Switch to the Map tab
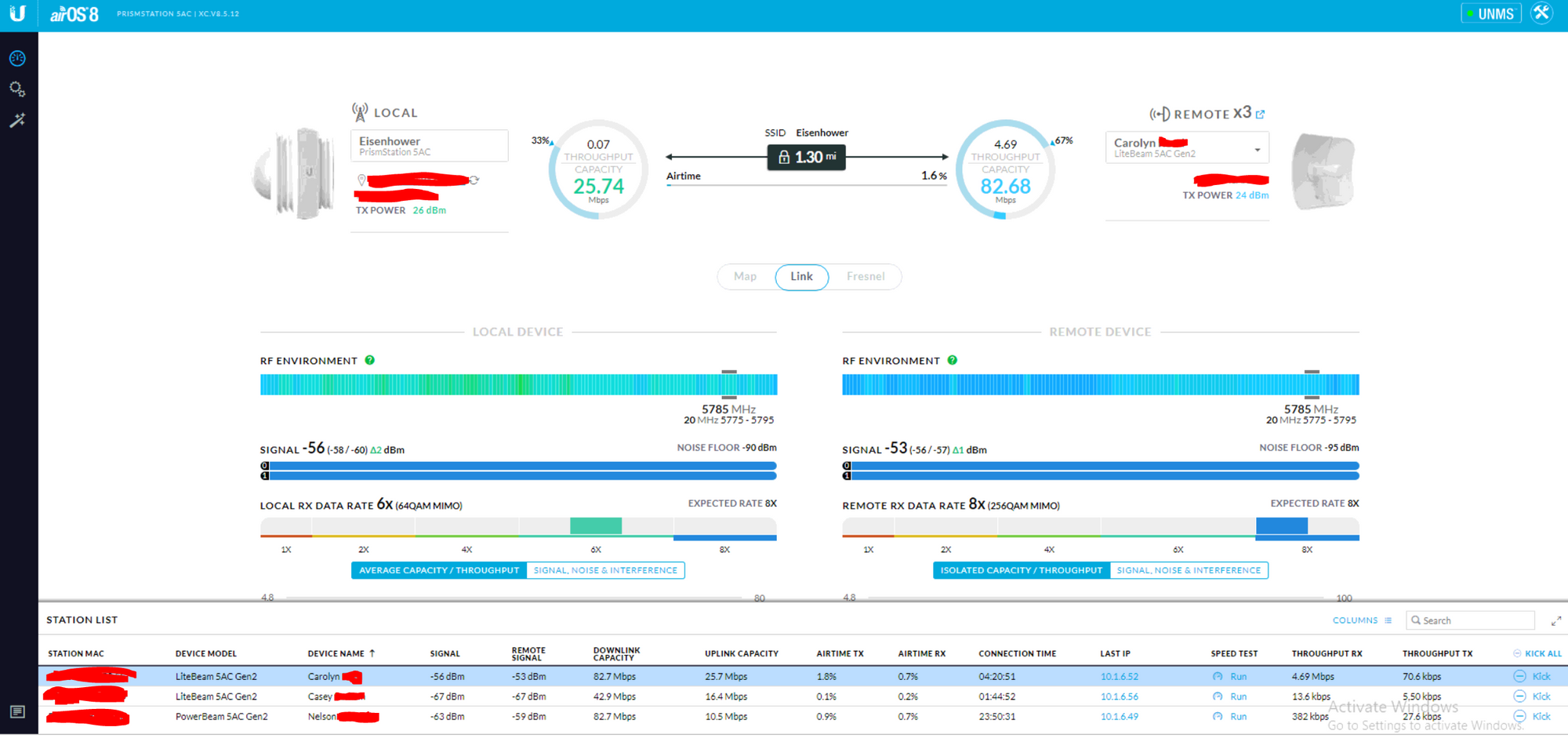The width and height of the screenshot is (1568, 738). coord(745,277)
